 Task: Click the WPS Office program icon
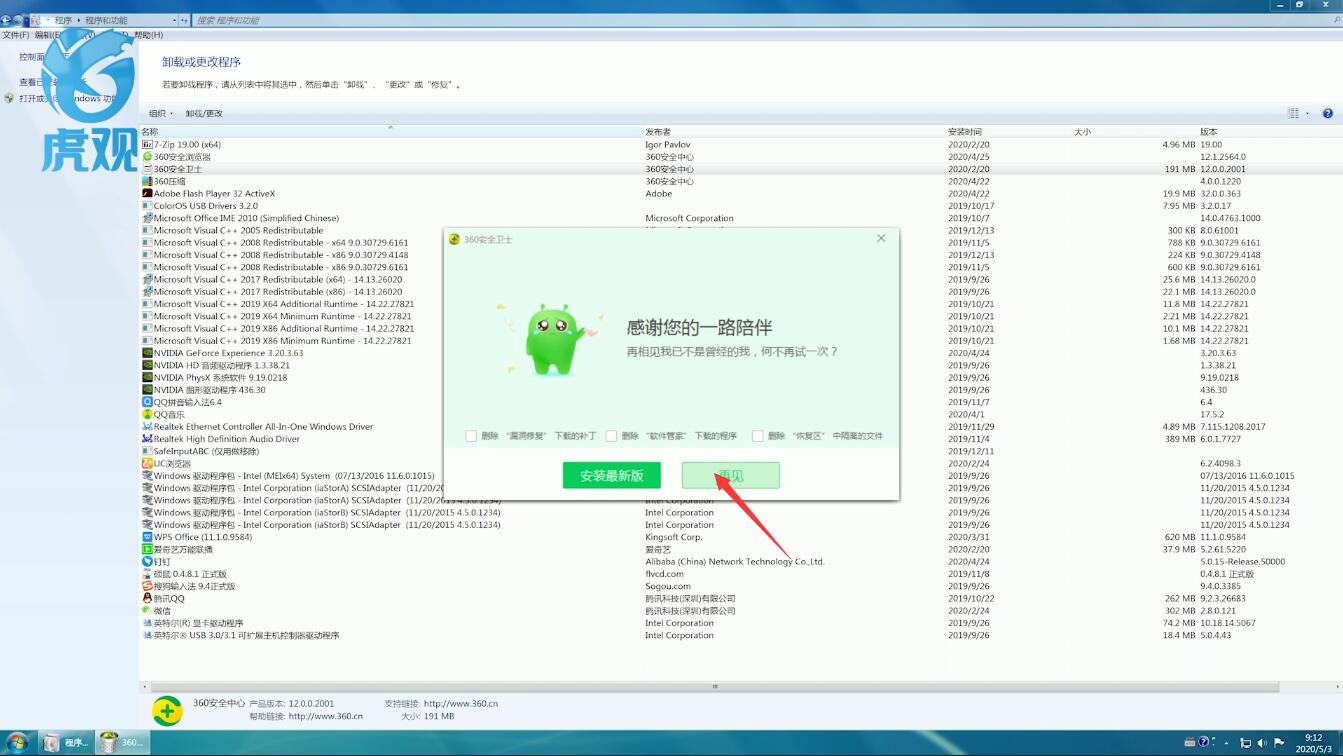147,537
